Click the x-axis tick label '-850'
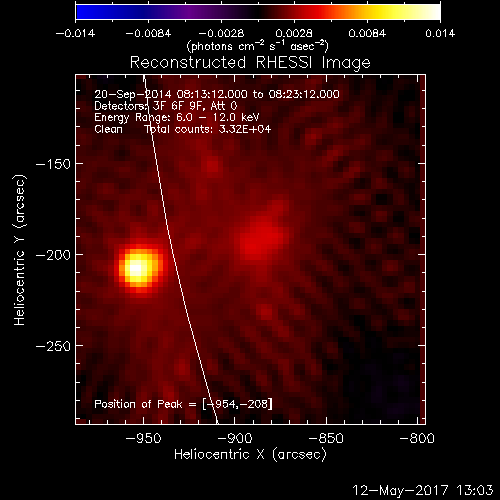This screenshot has width=500, height=500. pyautogui.click(x=326, y=438)
